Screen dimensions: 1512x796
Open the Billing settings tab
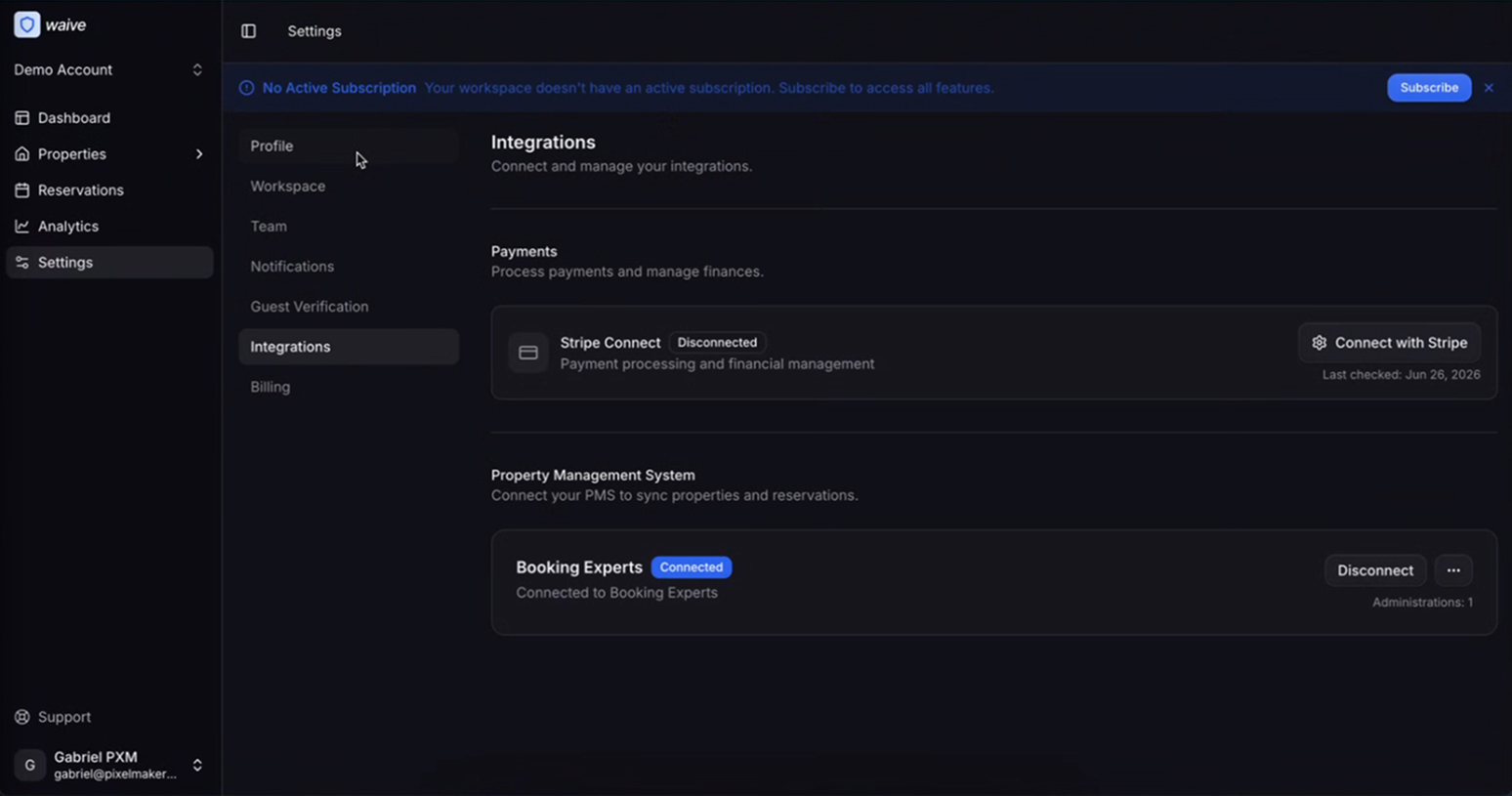349,387
